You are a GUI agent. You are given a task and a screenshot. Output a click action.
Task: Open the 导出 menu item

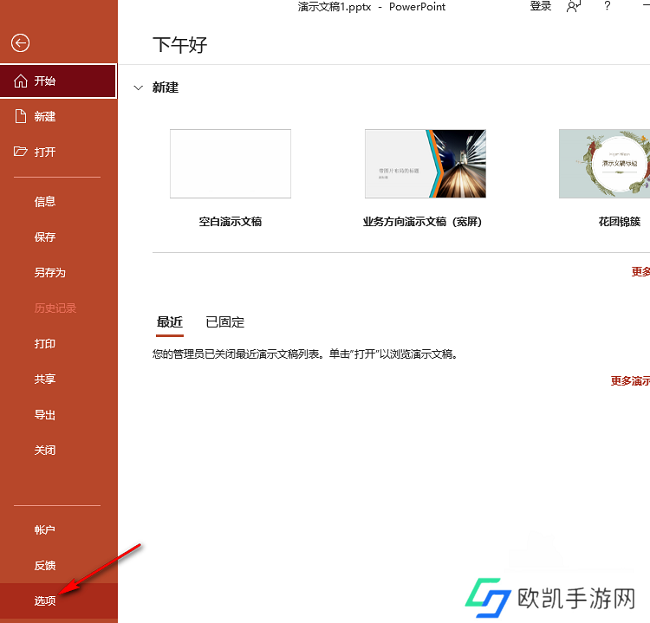[58, 415]
